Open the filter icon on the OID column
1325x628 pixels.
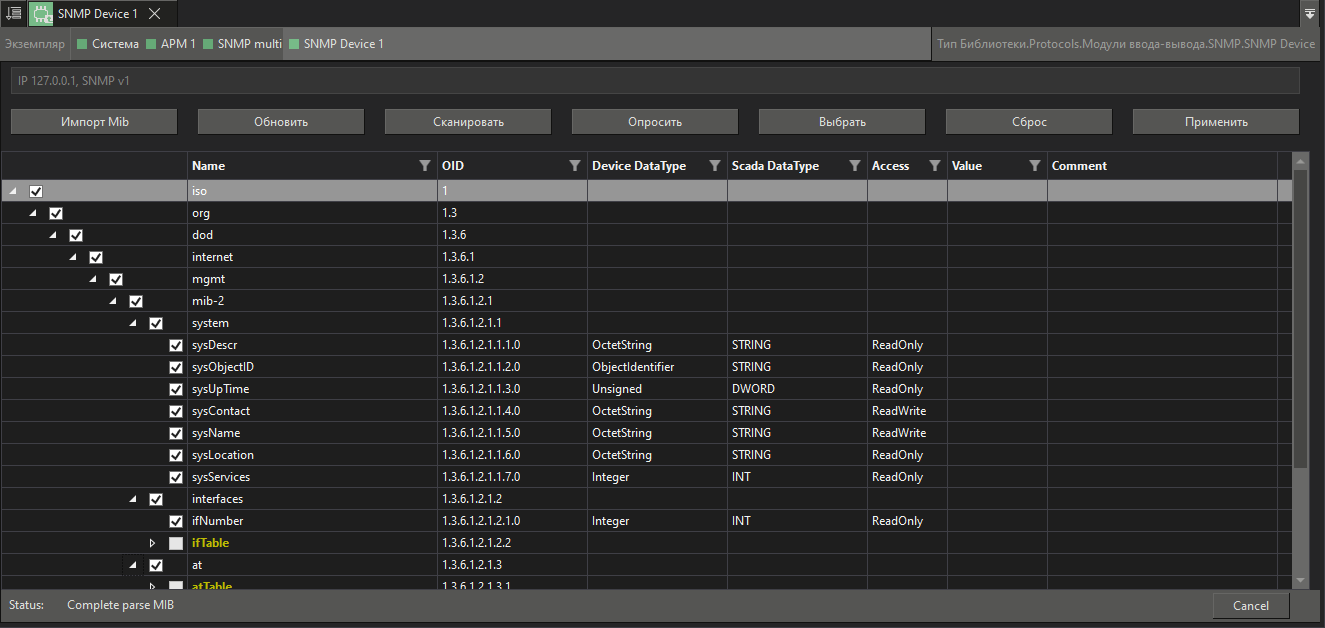(574, 166)
